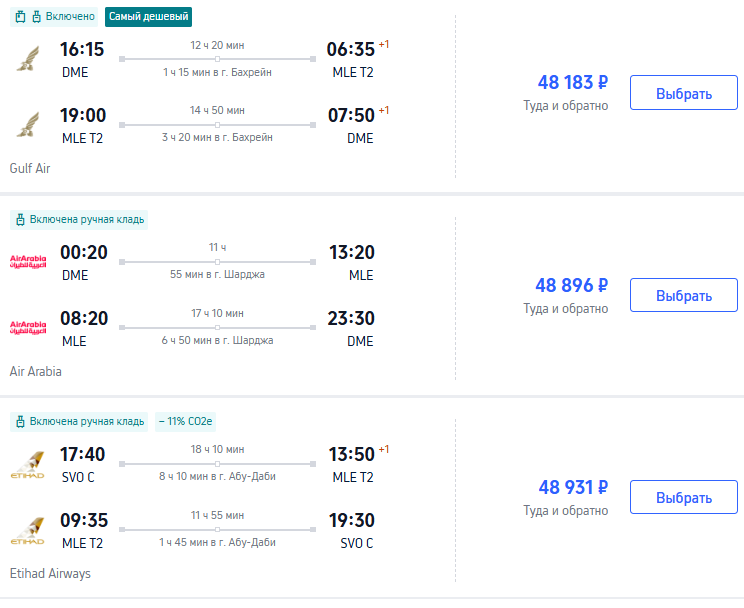This screenshot has height=608, width=744.
Task: Open the Bahrain layover details, 1 ч 15 мин
Action: [x=217, y=72]
